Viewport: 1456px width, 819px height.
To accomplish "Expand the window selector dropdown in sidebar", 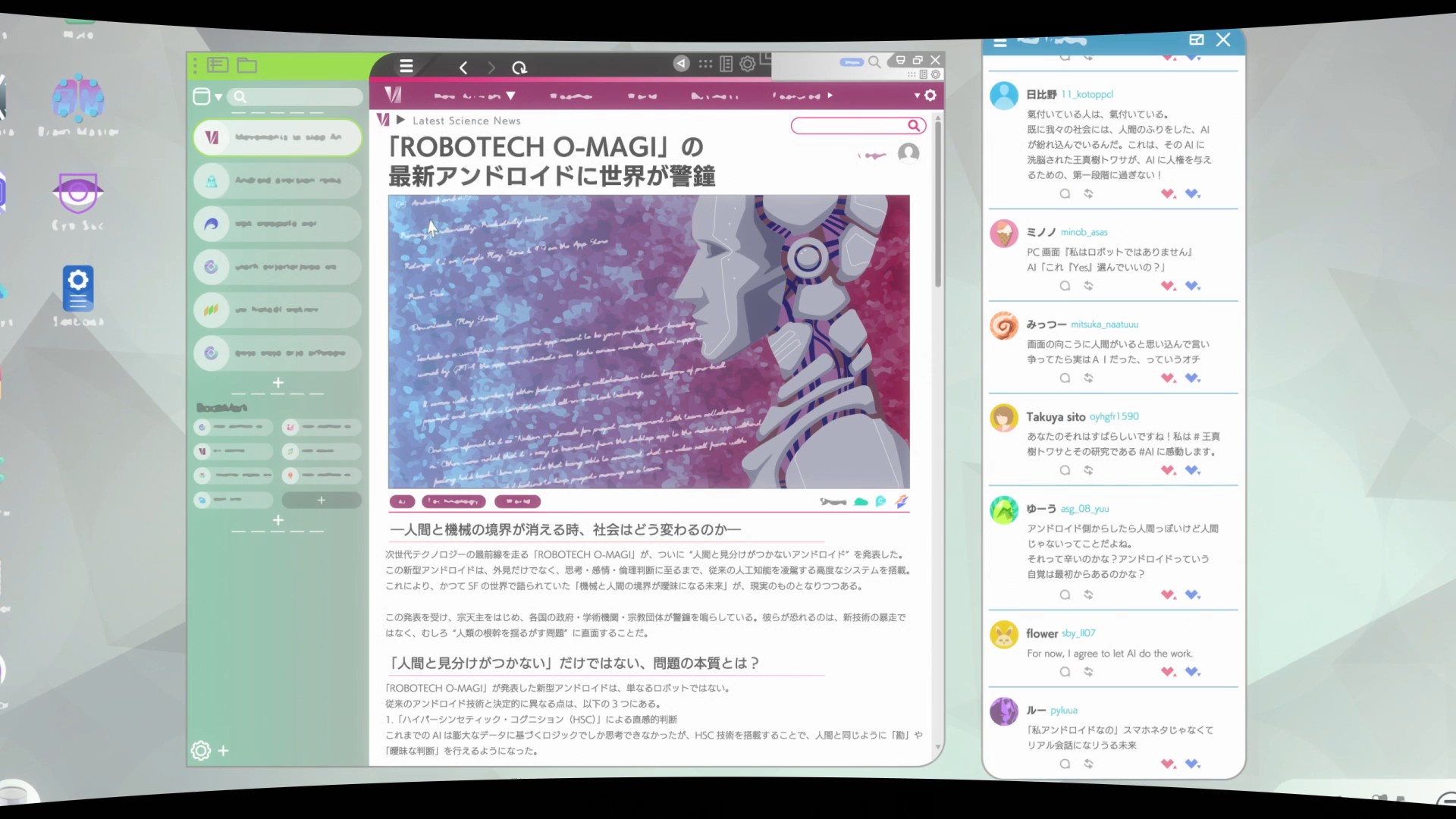I will [x=218, y=97].
